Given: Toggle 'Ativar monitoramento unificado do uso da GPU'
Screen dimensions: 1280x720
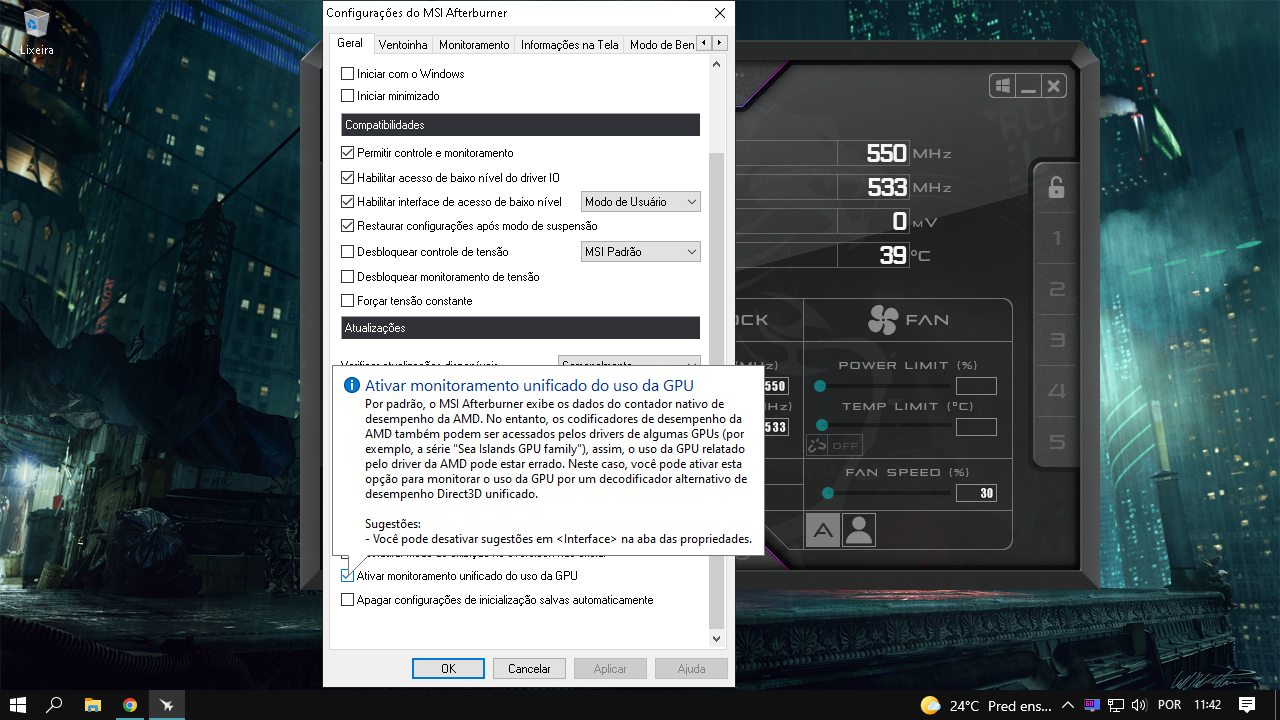Looking at the screenshot, I should (348, 576).
